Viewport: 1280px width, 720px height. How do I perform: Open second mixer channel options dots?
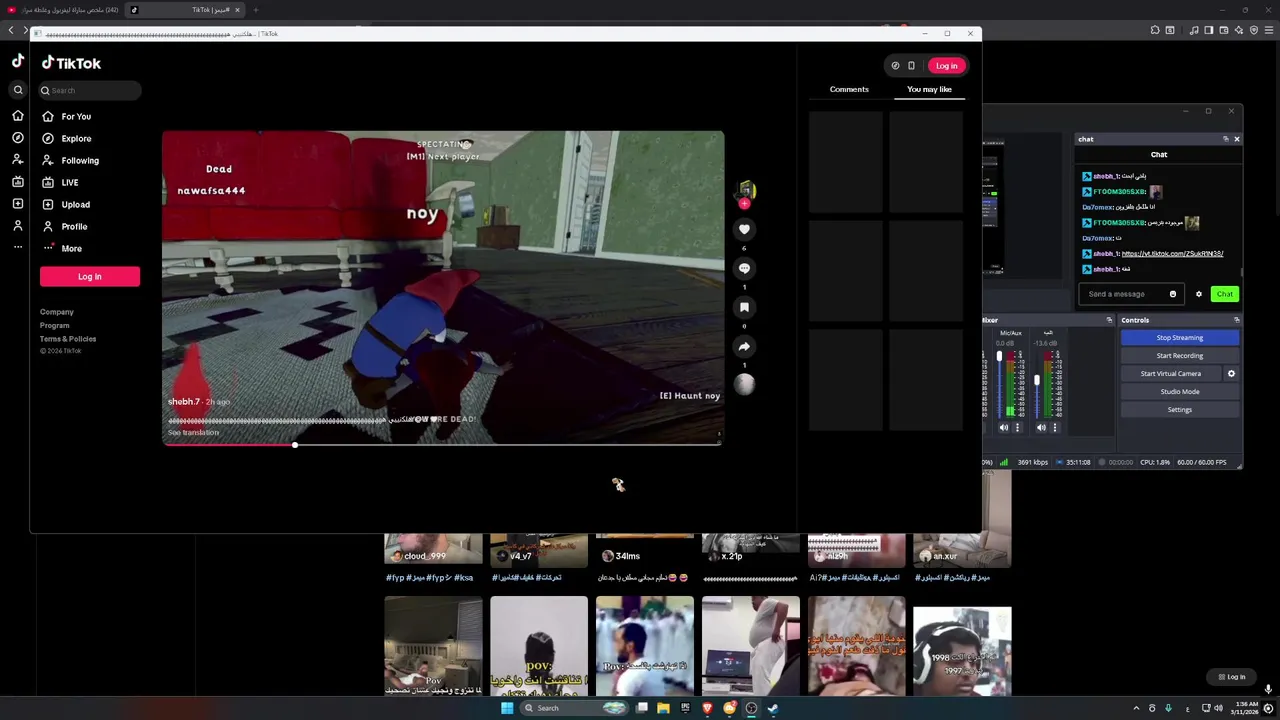pos(1055,428)
